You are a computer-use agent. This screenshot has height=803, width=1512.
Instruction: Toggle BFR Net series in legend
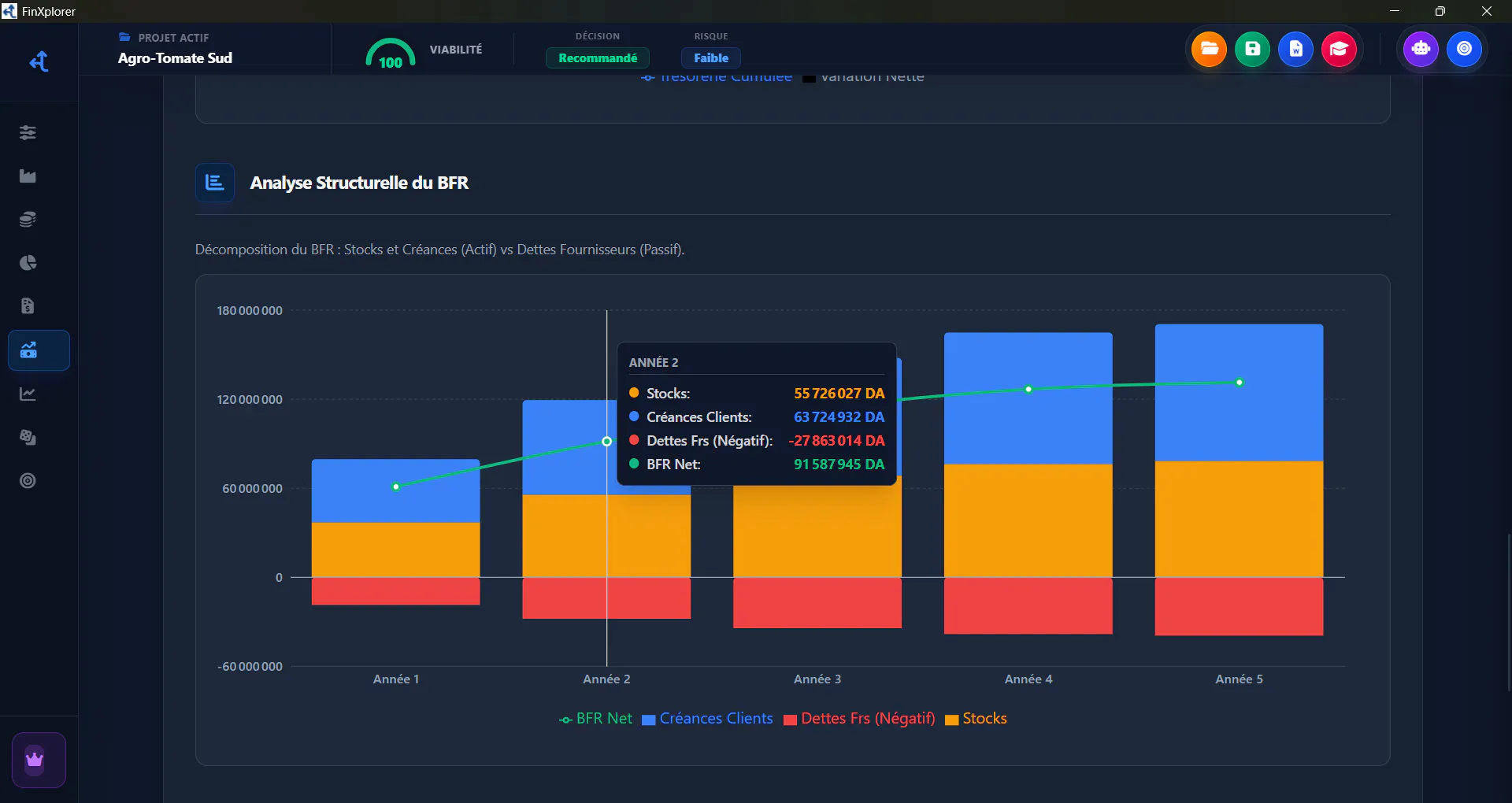[596, 719]
